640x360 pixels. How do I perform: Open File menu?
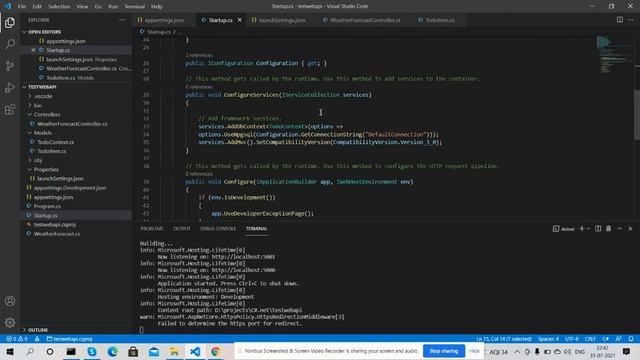[22, 7]
